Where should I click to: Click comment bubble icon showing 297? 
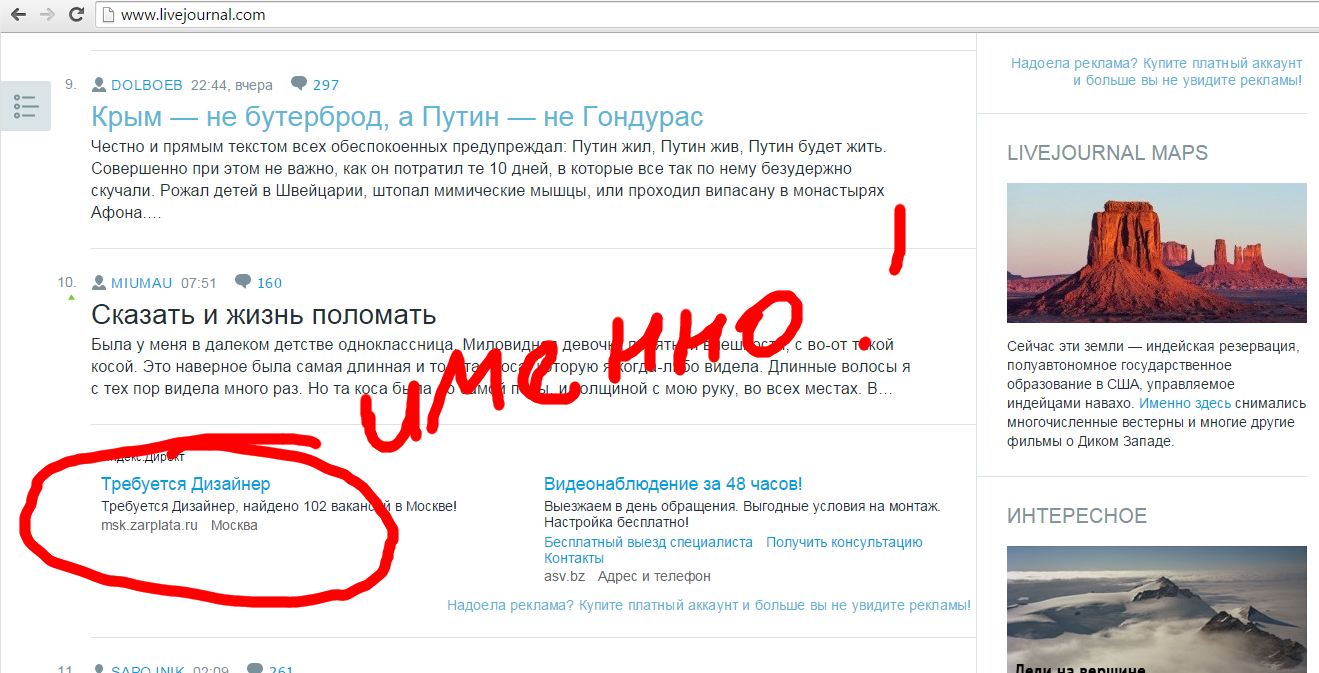(298, 84)
